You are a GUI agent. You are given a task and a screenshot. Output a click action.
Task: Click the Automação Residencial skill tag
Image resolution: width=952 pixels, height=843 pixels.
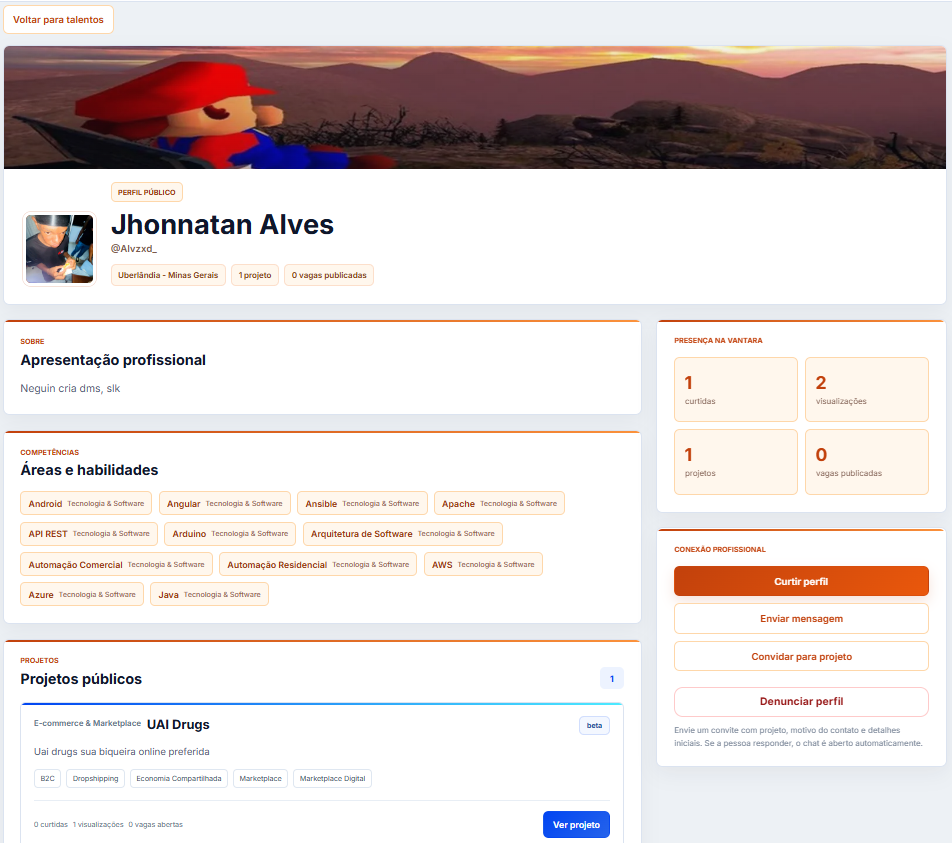tap(318, 564)
